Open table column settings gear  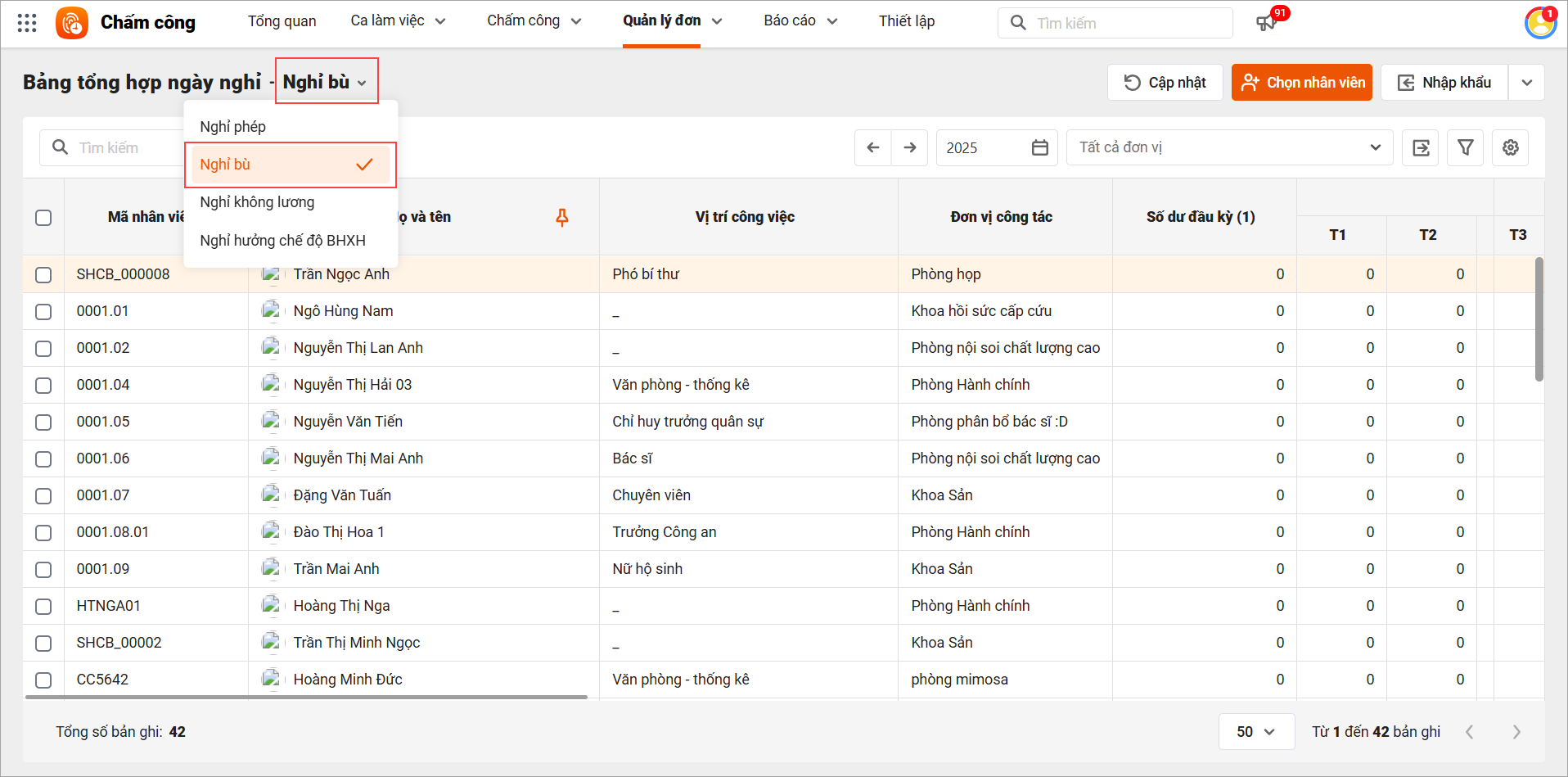[x=1510, y=147]
